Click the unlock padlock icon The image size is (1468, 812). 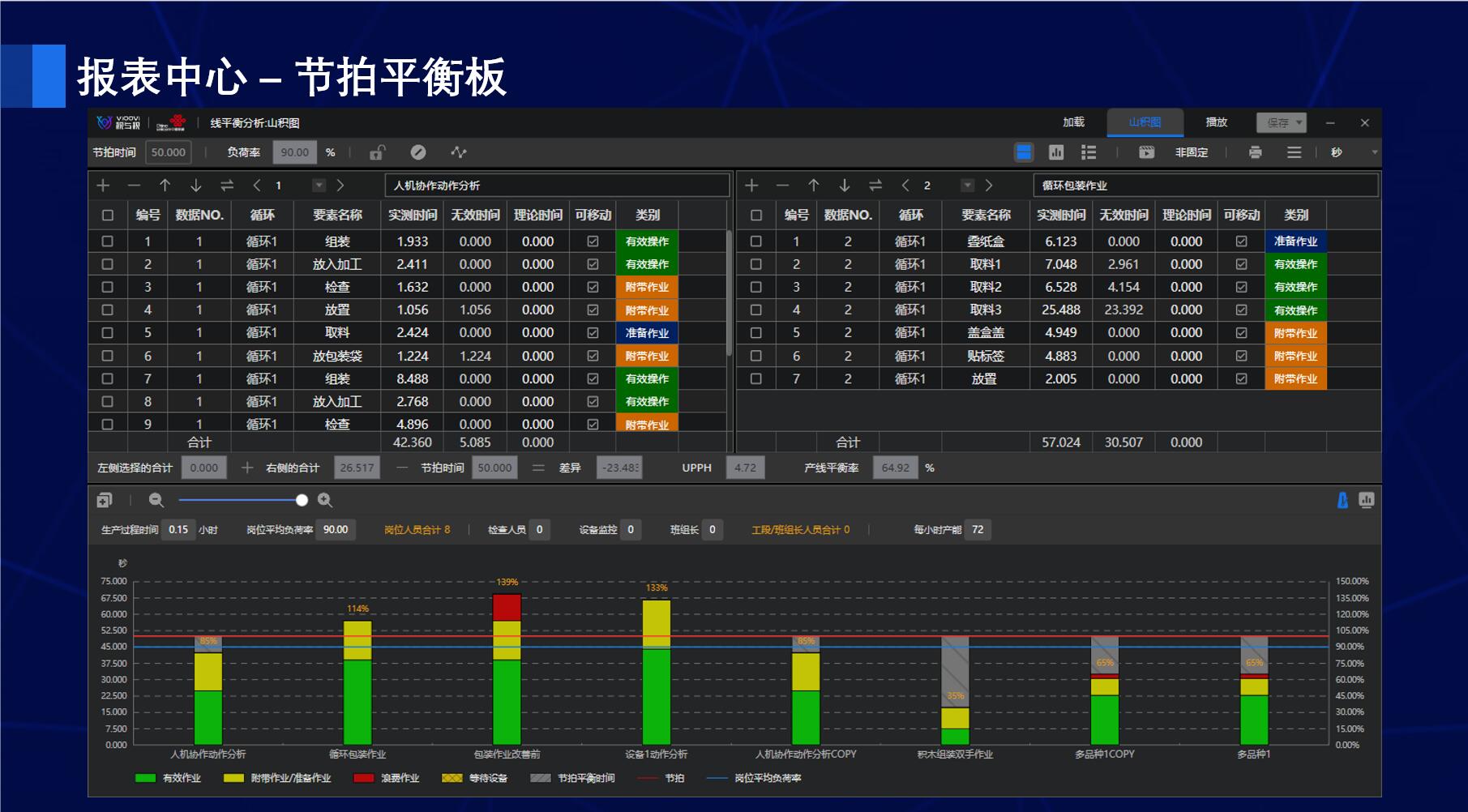[x=378, y=152]
